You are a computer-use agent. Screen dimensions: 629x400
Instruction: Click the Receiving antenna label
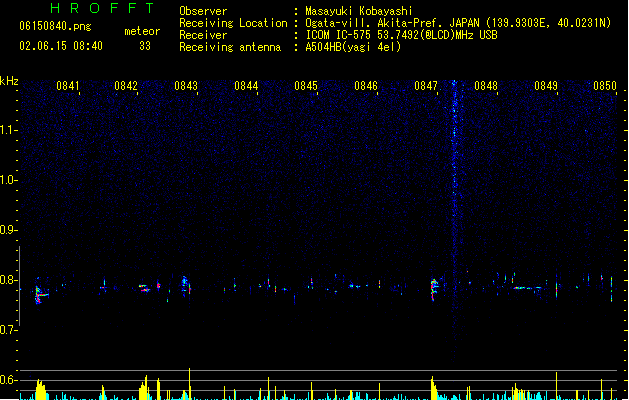pos(230,47)
